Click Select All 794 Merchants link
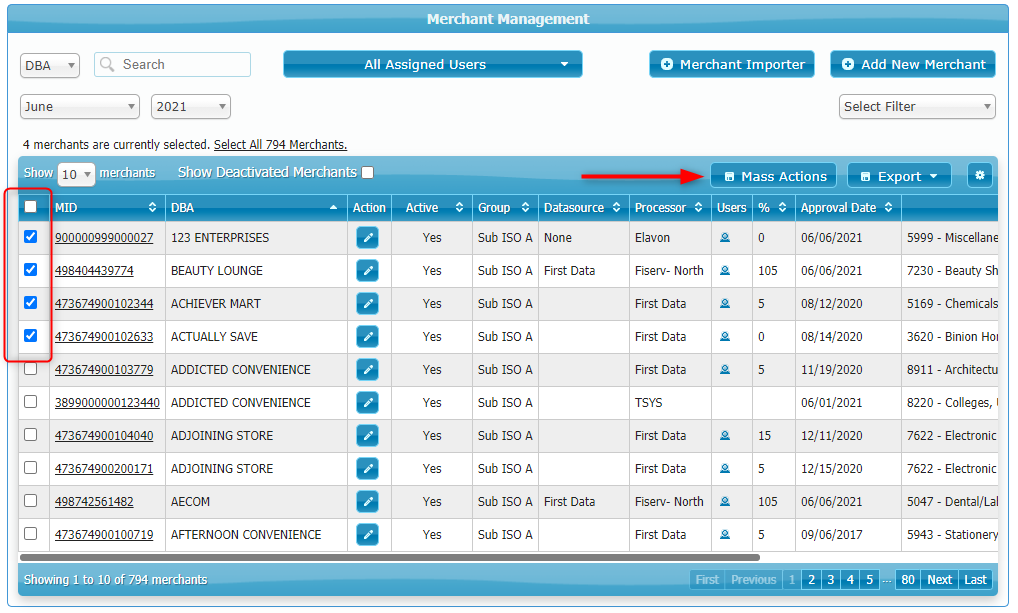The width and height of the screenshot is (1018, 613). coord(280,144)
